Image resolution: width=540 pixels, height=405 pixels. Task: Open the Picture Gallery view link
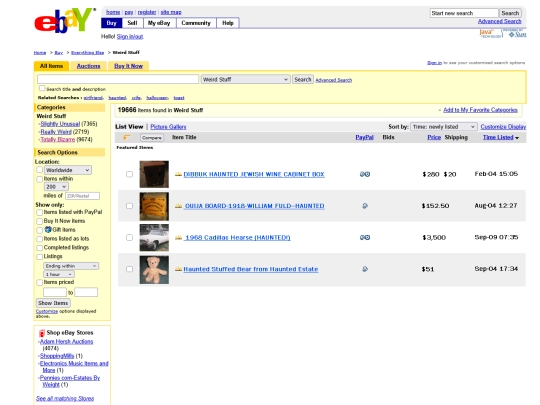pos(168,127)
